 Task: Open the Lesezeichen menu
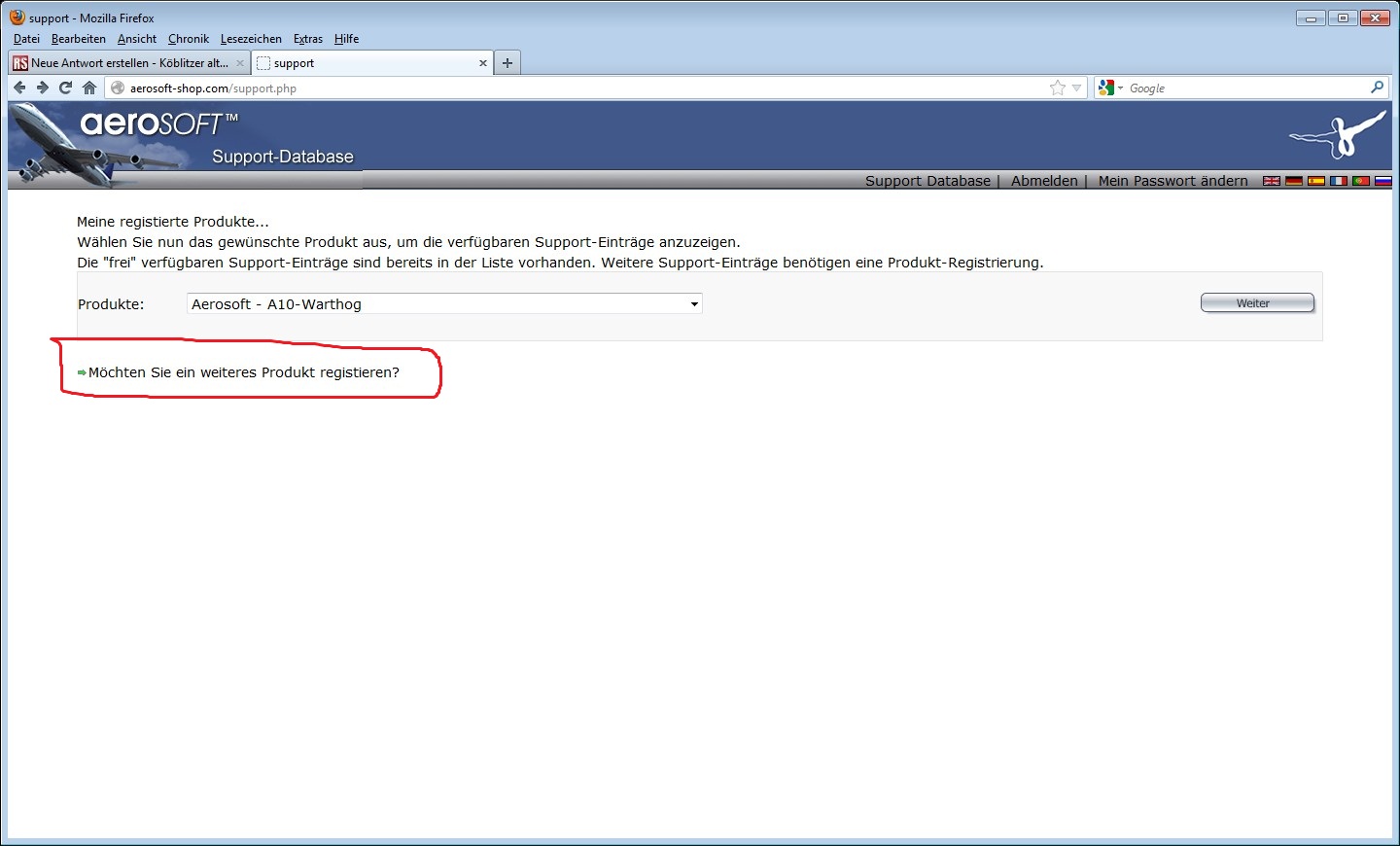click(x=251, y=39)
